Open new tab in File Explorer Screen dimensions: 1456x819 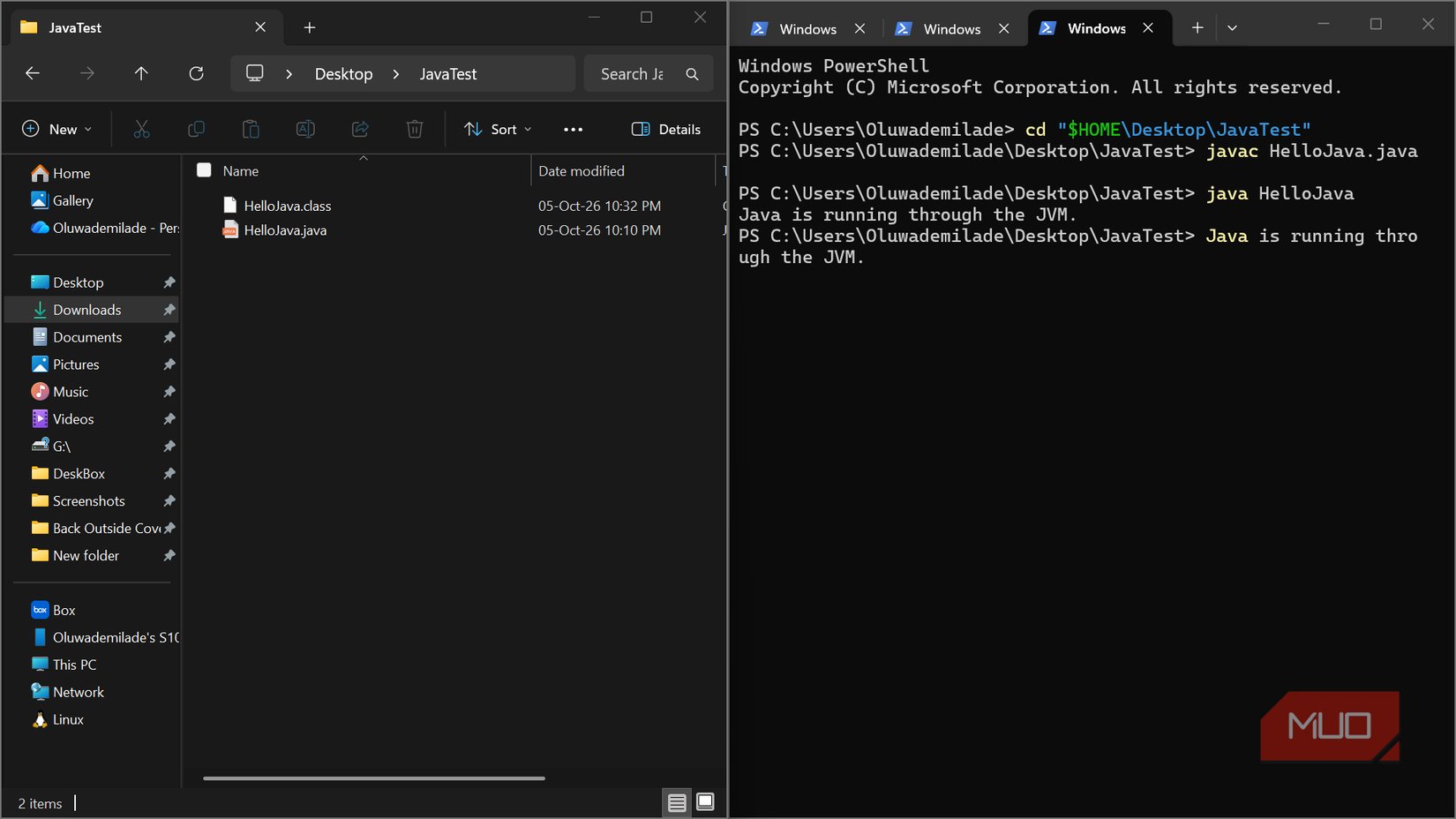point(310,27)
